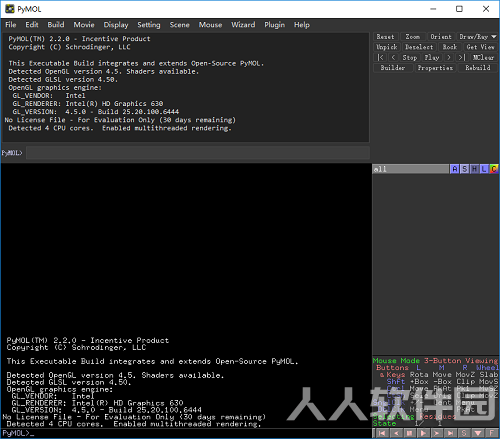500x439 pixels.
Task: Open the A (Action) menu for all
Action: coord(455,169)
